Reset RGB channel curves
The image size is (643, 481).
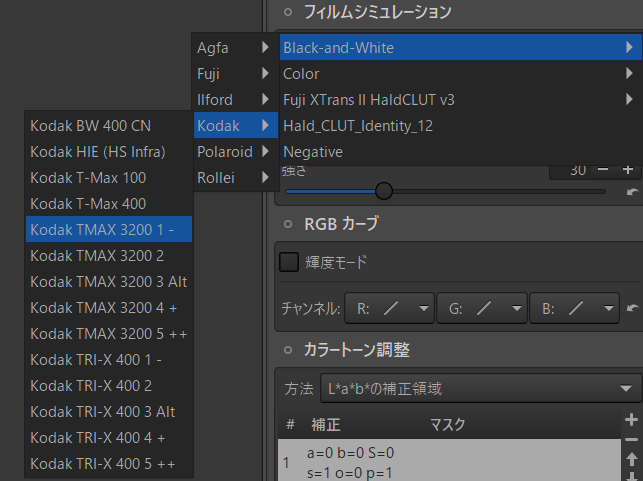pos(632,308)
